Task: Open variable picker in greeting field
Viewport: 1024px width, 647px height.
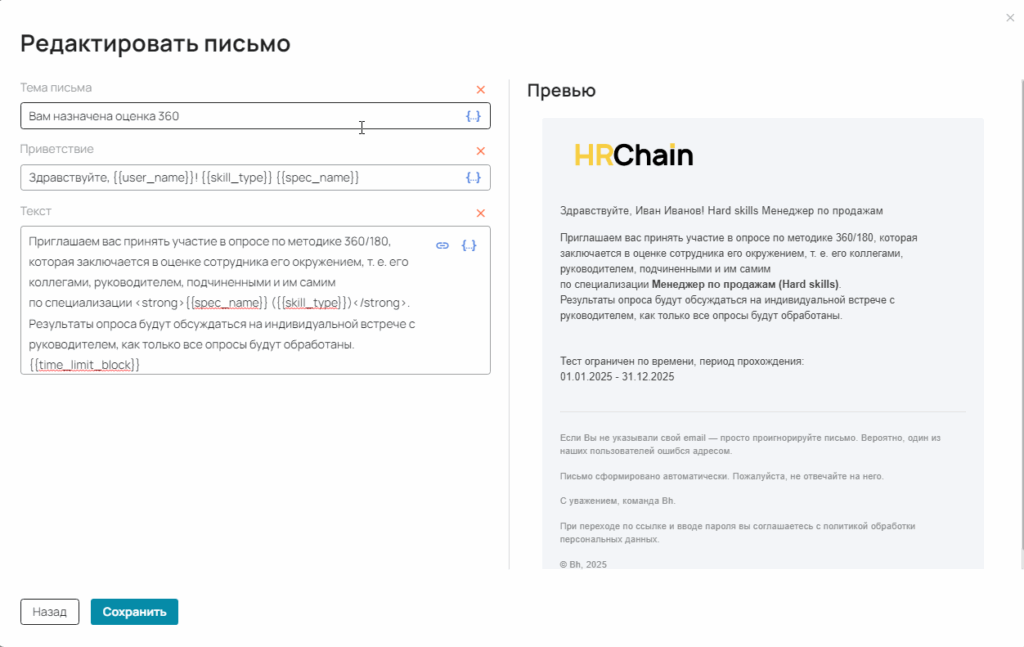Action: (473, 178)
